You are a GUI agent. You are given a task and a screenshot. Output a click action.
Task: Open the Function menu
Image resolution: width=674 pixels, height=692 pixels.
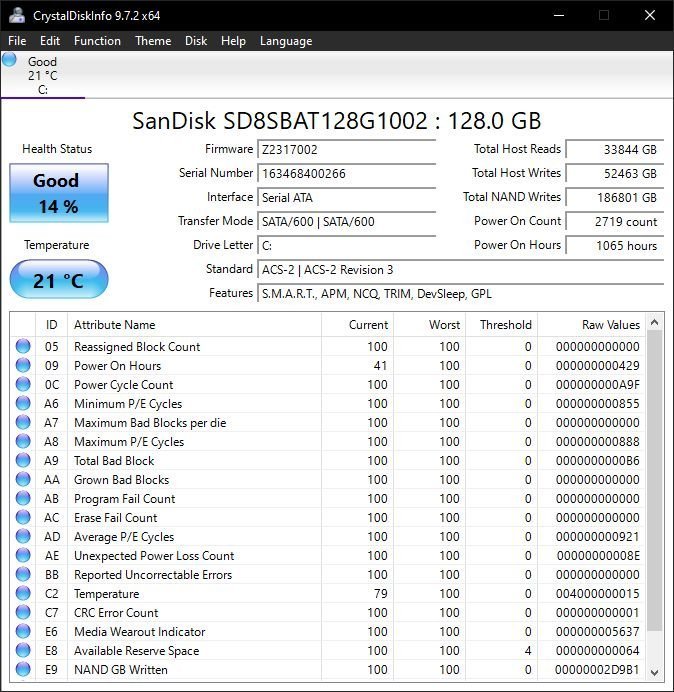(97, 41)
